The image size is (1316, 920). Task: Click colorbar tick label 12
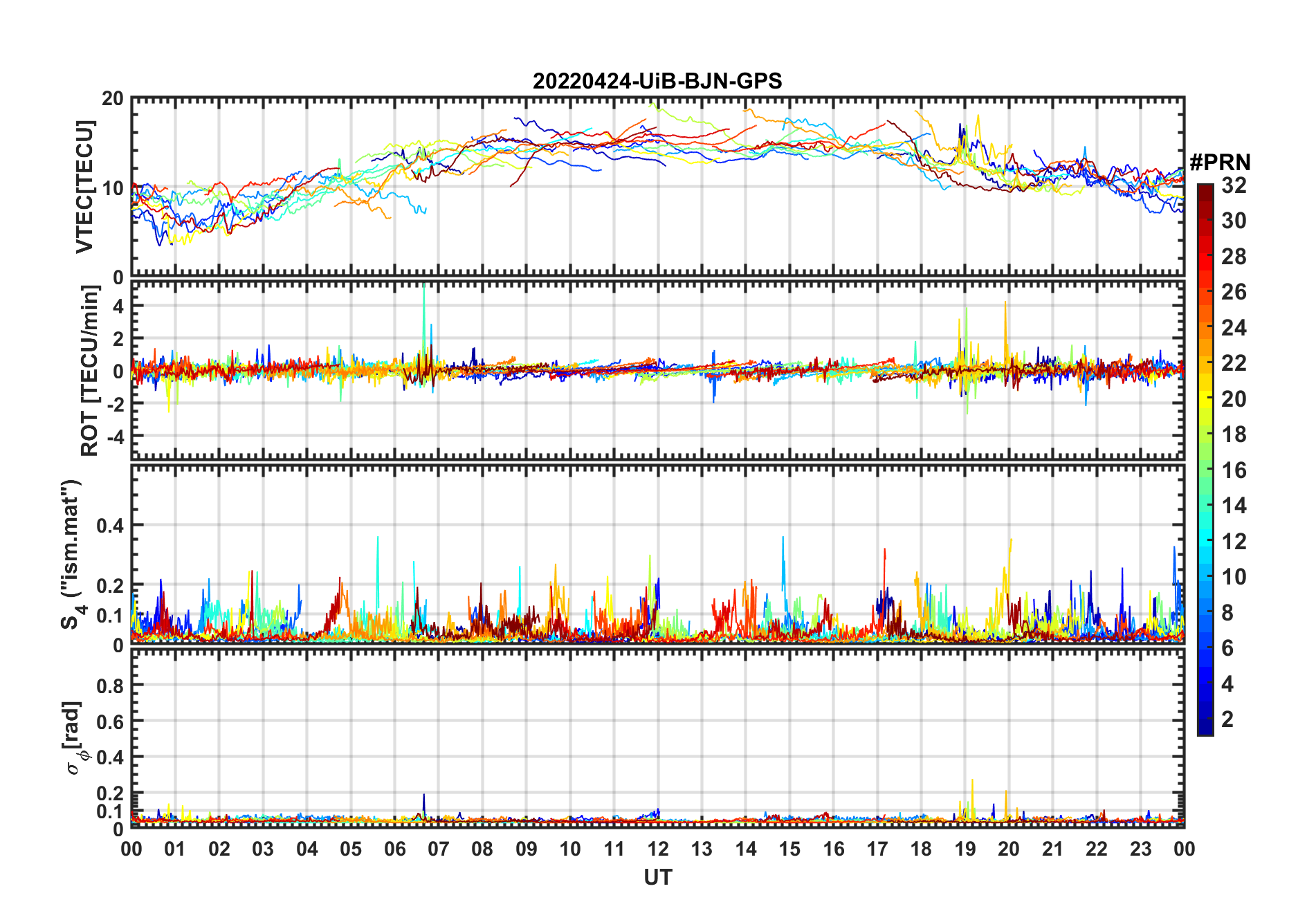click(1234, 542)
